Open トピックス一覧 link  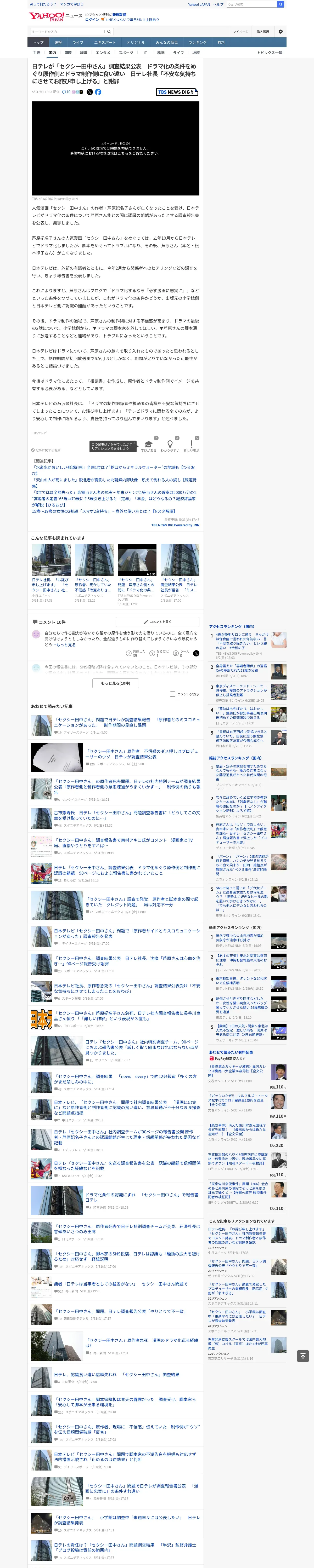click(269, 53)
